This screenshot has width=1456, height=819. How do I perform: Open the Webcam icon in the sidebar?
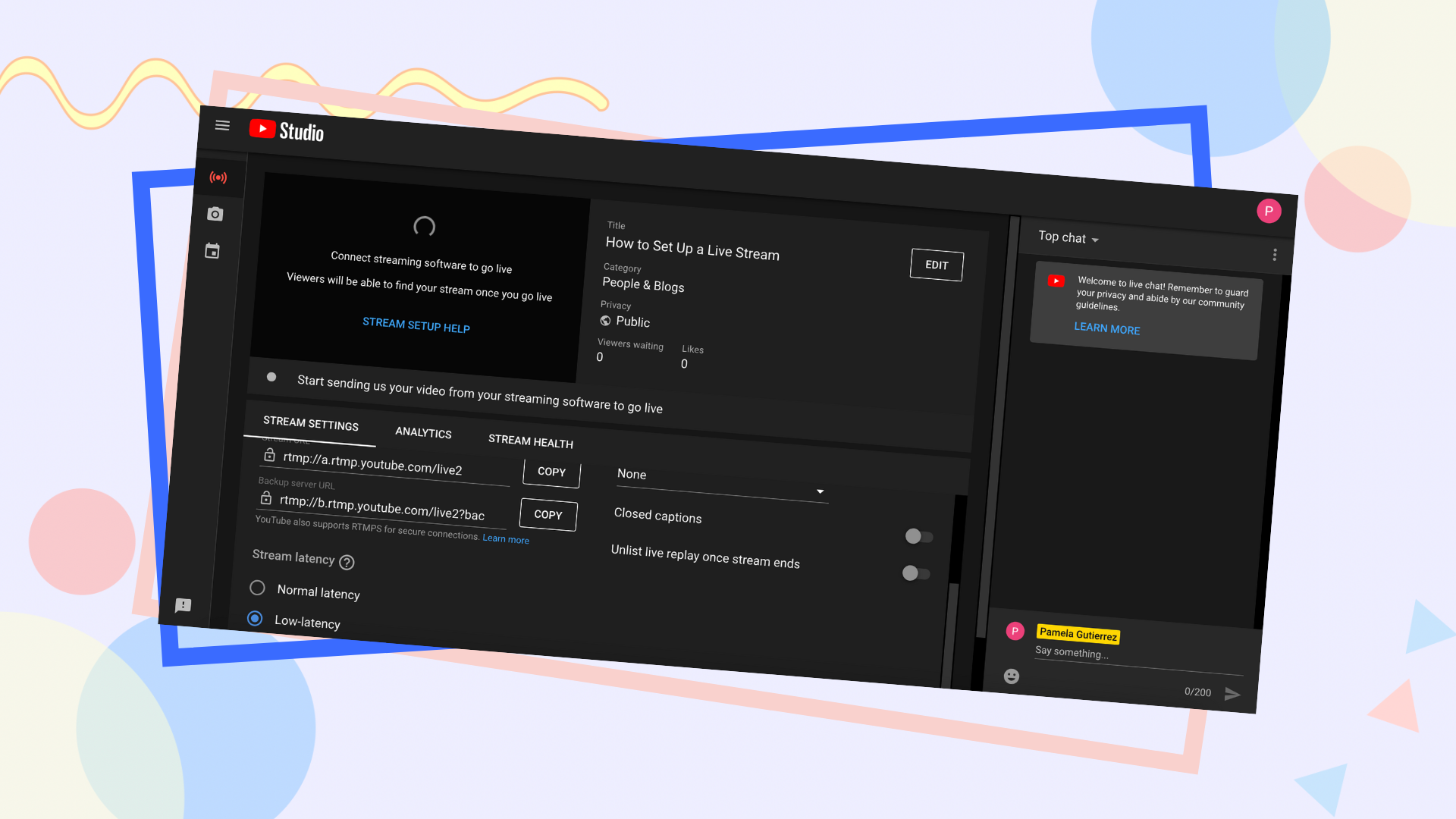coord(215,214)
